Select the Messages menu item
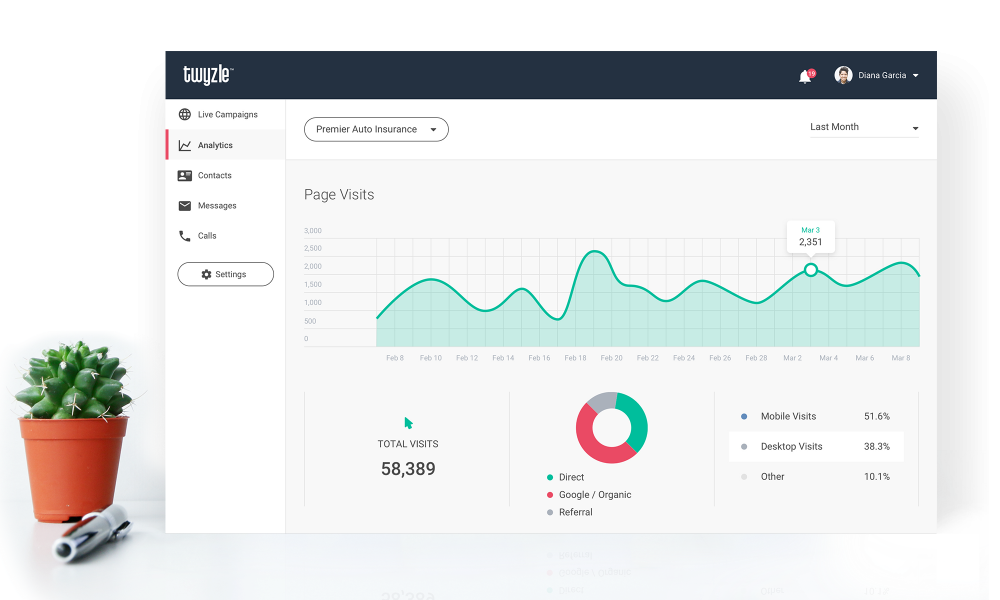This screenshot has height=600, width=1000. [x=217, y=206]
